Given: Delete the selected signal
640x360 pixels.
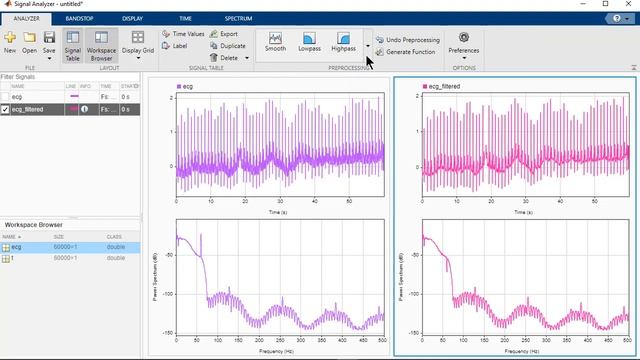Looking at the screenshot, I should 224,58.
